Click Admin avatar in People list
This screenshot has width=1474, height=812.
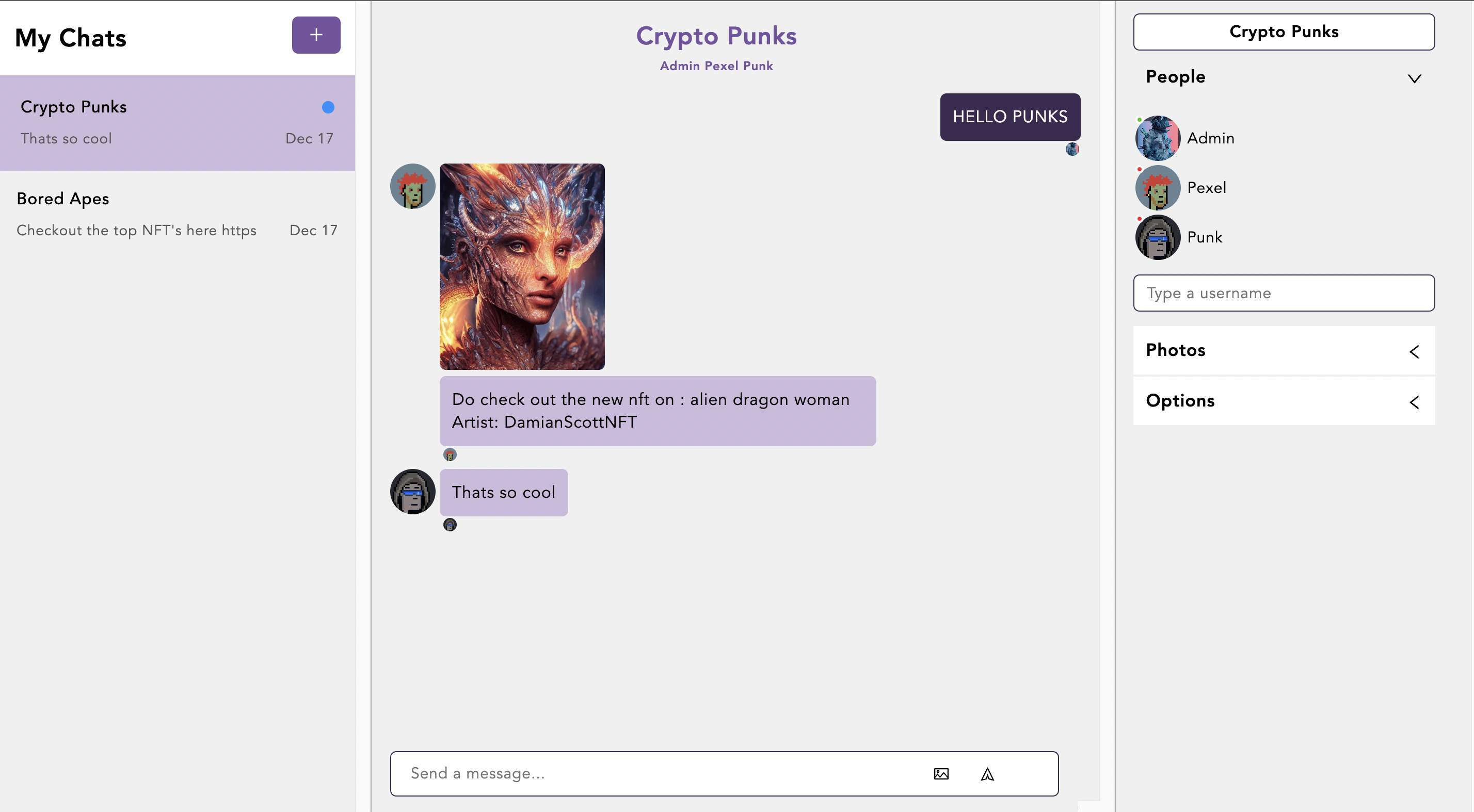pyautogui.click(x=1158, y=138)
